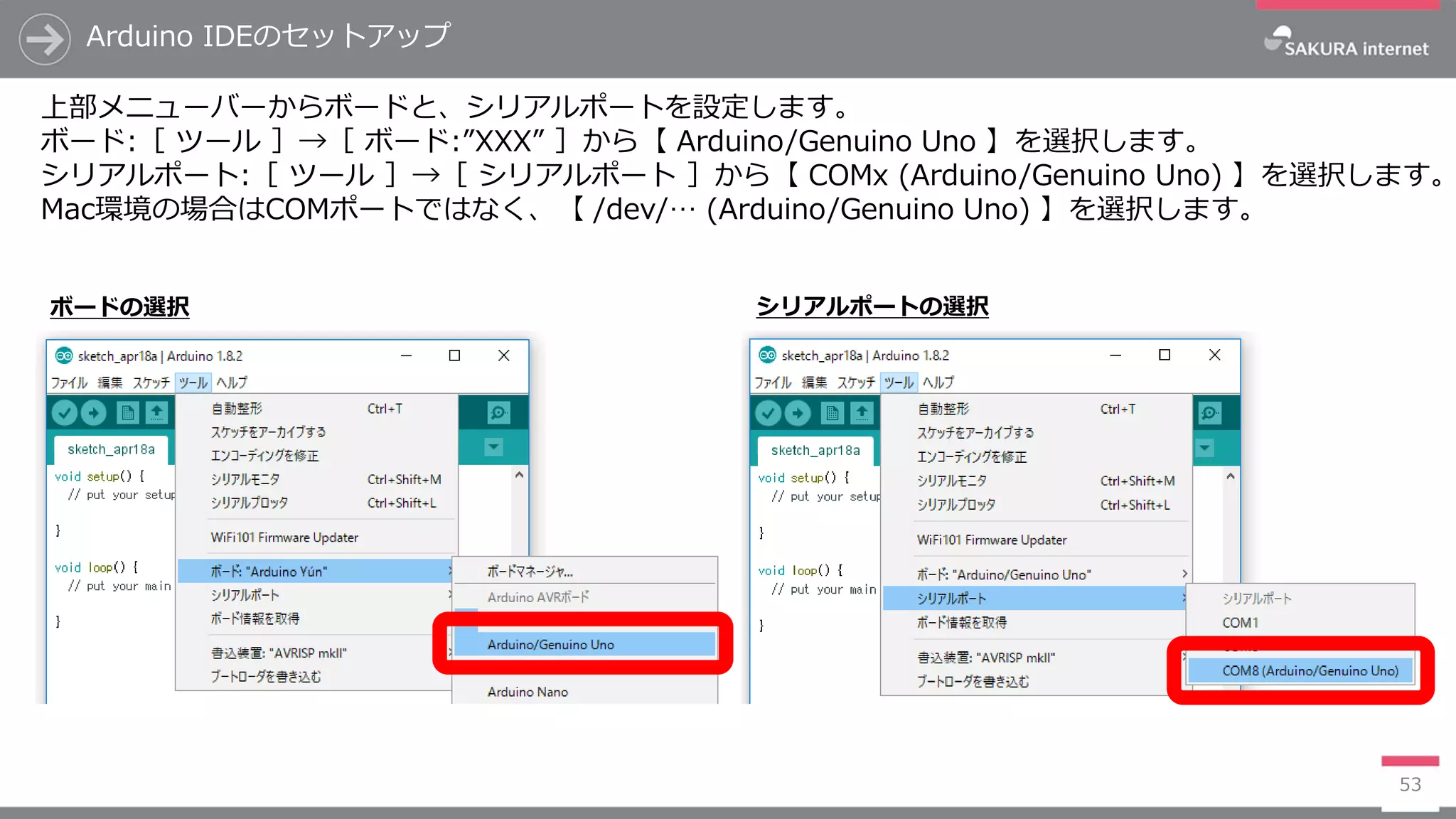Click New sketch icon in left Arduino window
The width and height of the screenshot is (1456, 819).
pos(128,412)
